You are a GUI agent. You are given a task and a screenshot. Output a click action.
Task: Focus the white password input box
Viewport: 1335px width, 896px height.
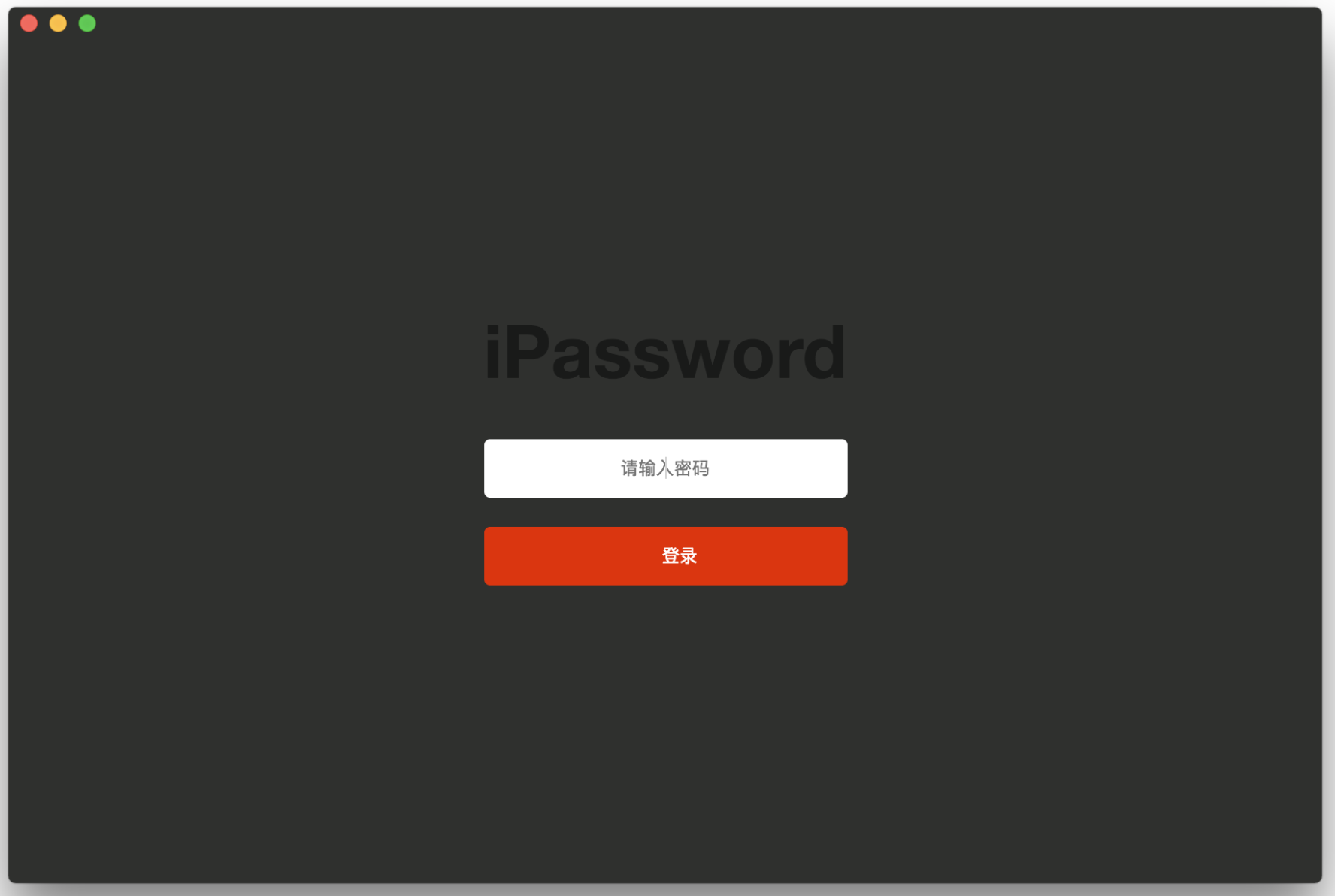tap(665, 468)
